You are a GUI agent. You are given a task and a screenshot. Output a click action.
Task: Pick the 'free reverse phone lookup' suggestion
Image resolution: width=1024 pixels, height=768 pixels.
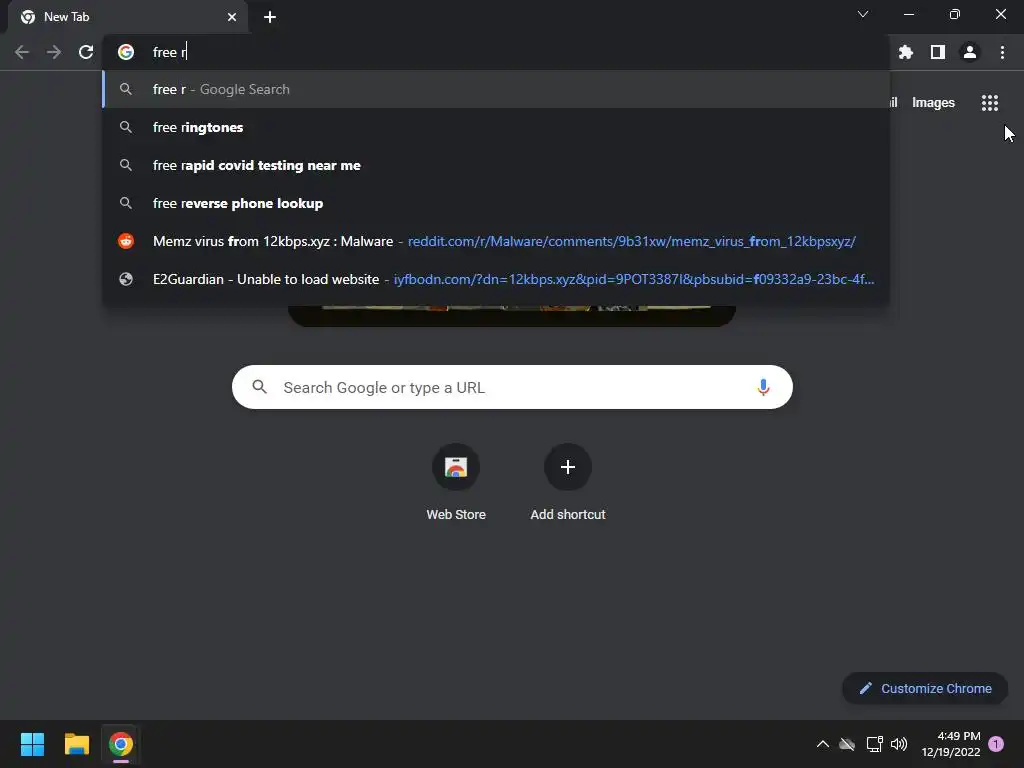point(496,203)
